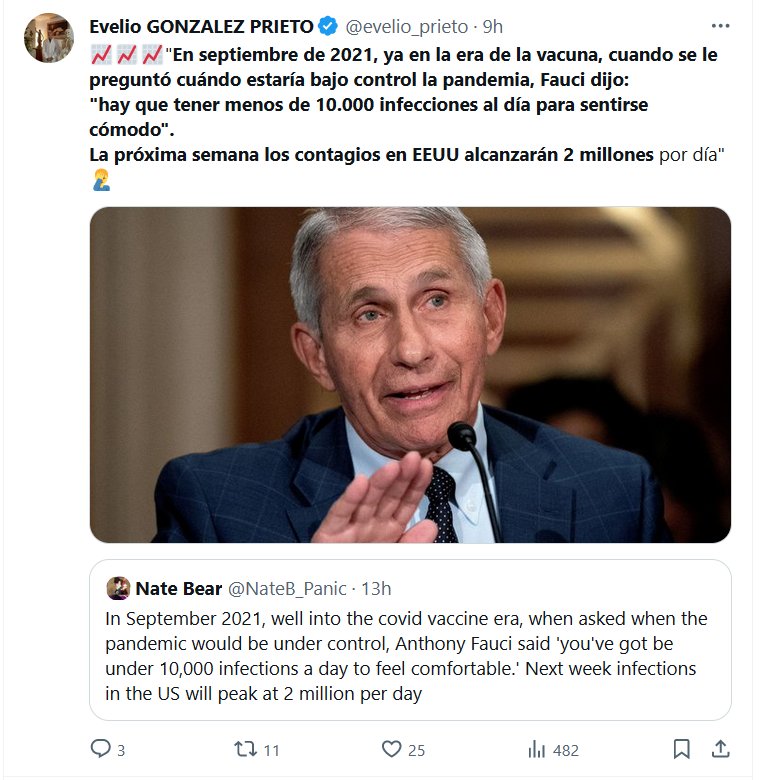
Task: Repost this tweet using retweet icon
Action: pos(245,749)
